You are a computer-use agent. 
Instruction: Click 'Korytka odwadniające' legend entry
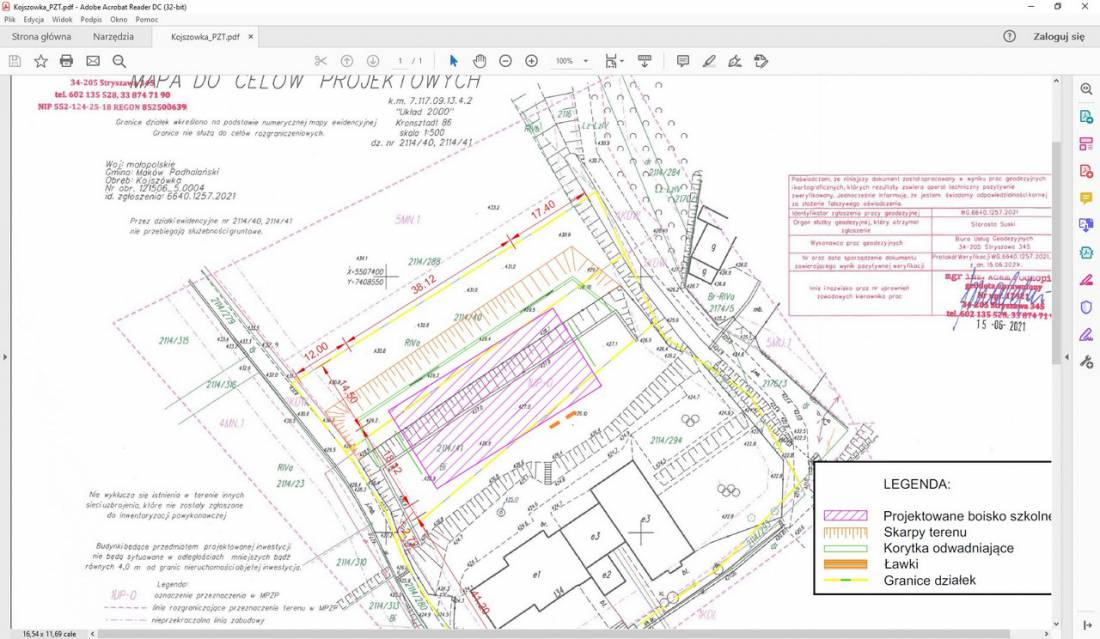tap(948, 548)
